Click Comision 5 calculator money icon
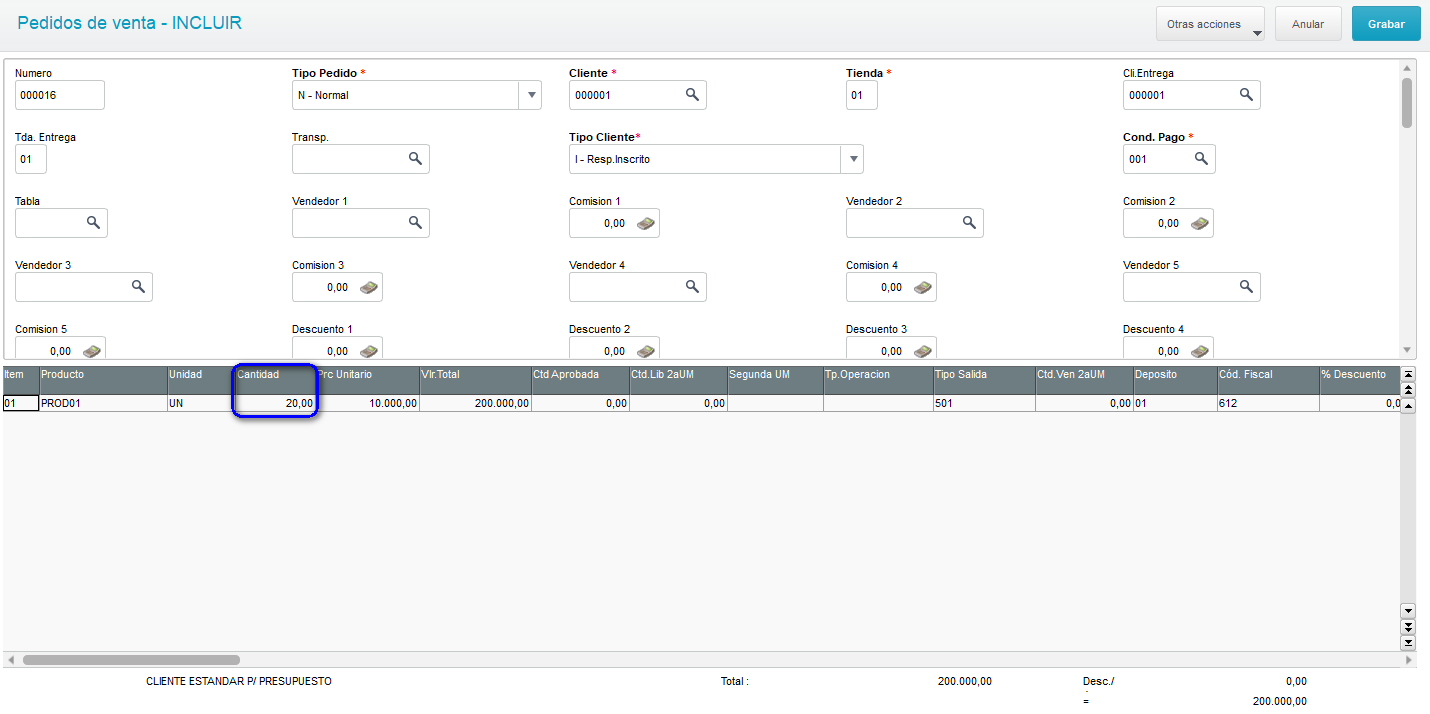The width and height of the screenshot is (1430, 714). pyautogui.click(x=92, y=350)
